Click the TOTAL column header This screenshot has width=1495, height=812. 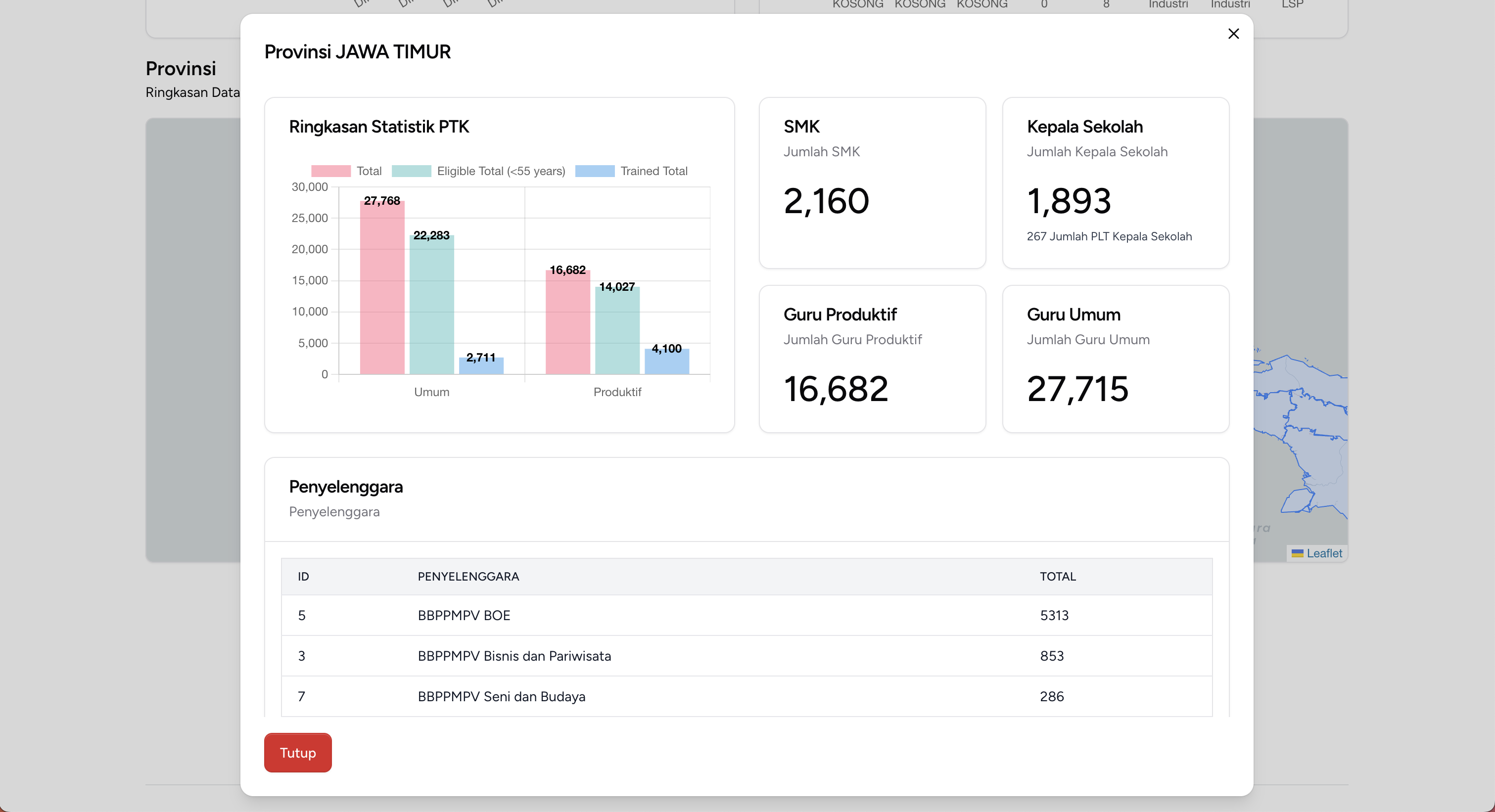[1057, 577]
